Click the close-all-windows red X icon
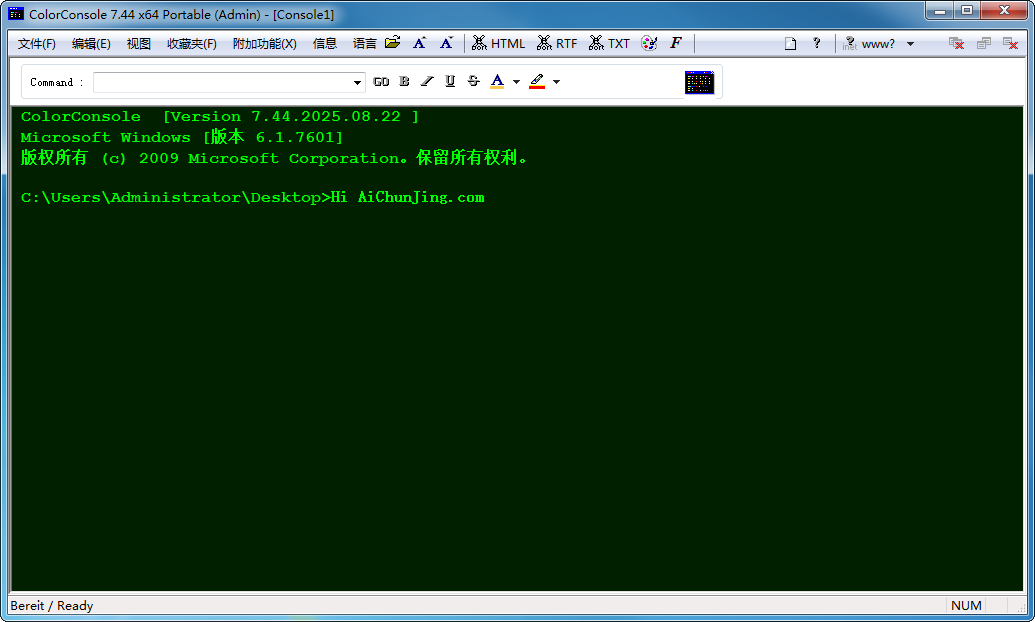 pos(956,44)
